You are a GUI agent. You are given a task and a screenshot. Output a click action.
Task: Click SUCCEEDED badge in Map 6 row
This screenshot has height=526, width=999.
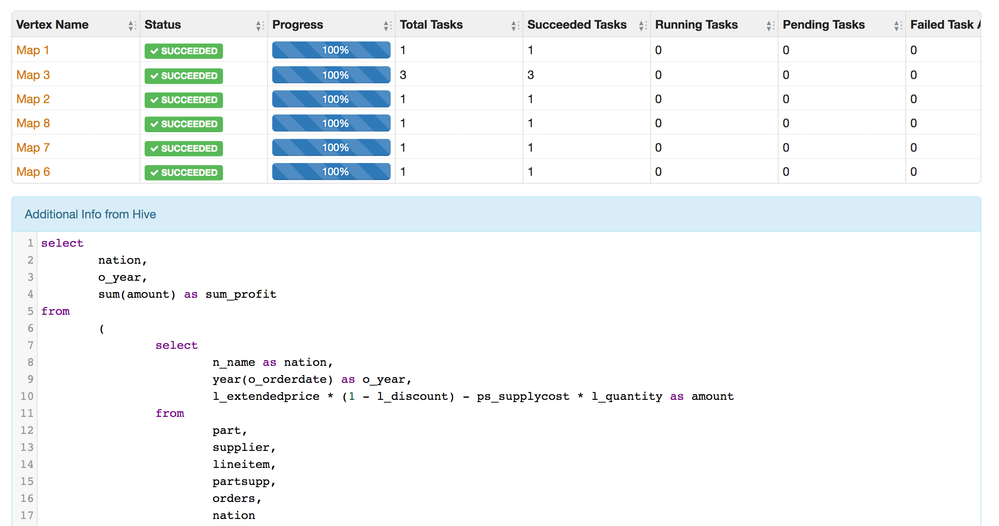[x=183, y=172]
